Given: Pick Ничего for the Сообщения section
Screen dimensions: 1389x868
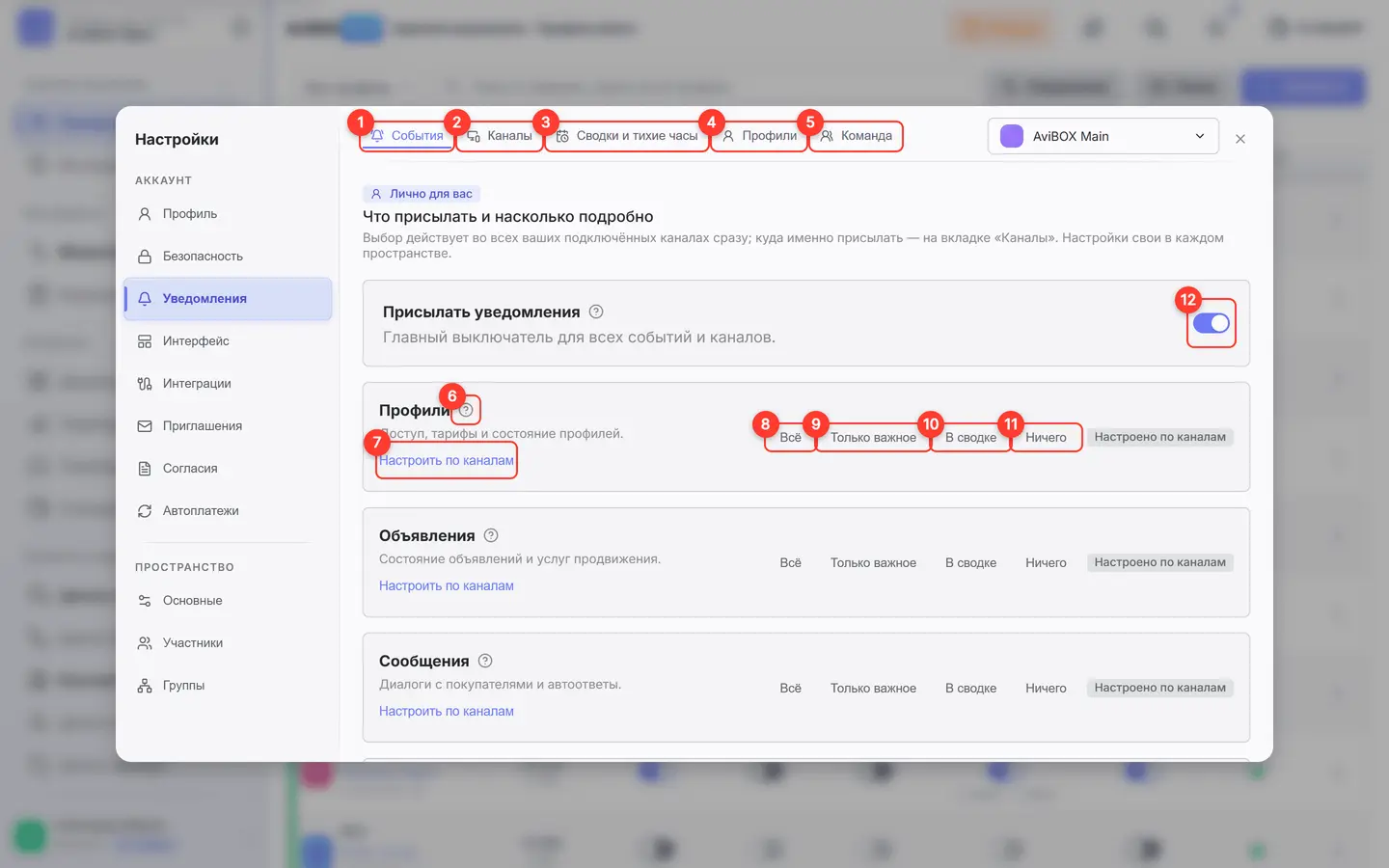Looking at the screenshot, I should click(x=1046, y=689).
